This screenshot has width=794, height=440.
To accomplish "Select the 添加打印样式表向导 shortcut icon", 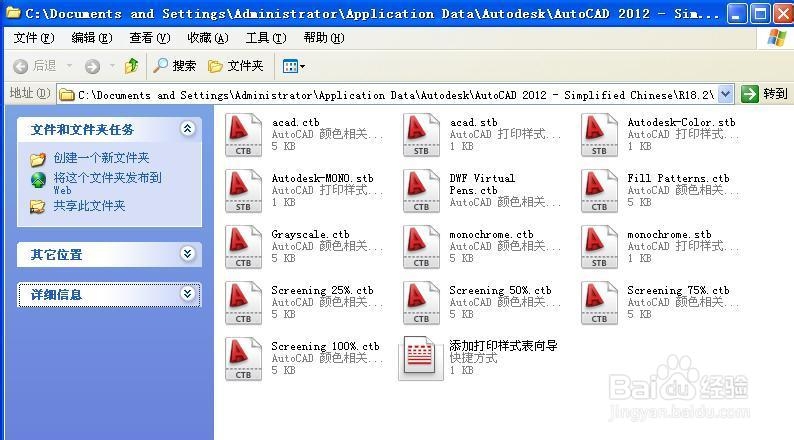I will coord(420,358).
